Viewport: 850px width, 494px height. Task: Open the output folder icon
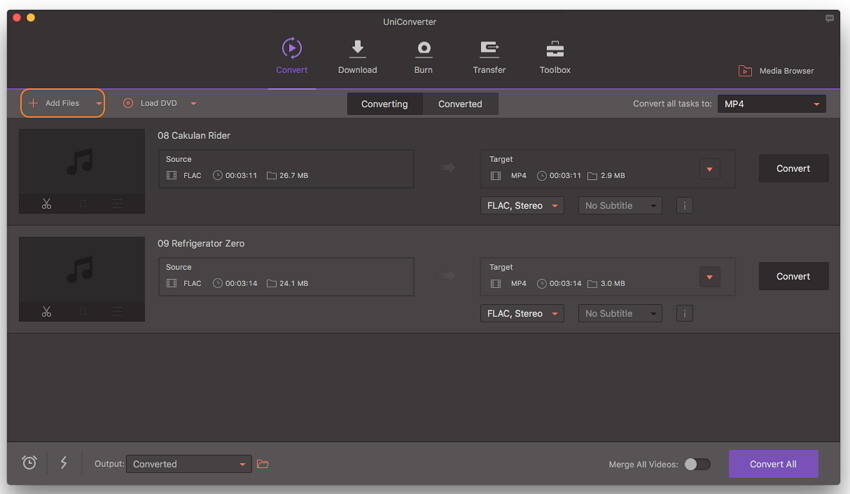pos(263,464)
